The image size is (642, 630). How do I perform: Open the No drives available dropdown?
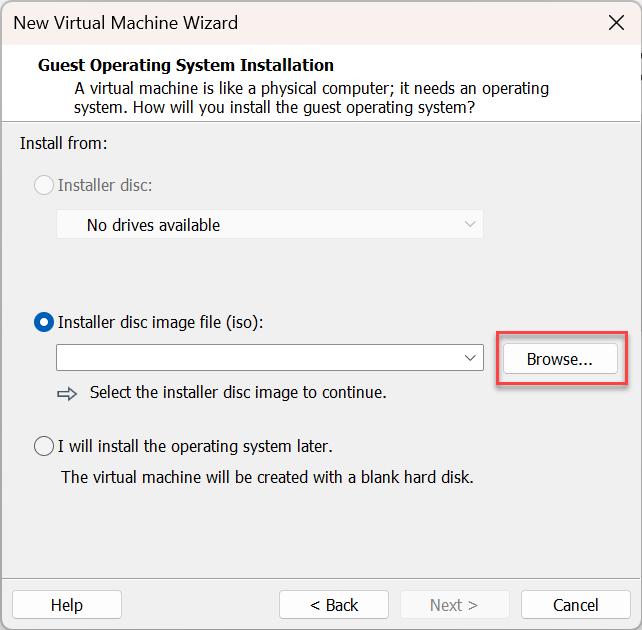(x=270, y=224)
